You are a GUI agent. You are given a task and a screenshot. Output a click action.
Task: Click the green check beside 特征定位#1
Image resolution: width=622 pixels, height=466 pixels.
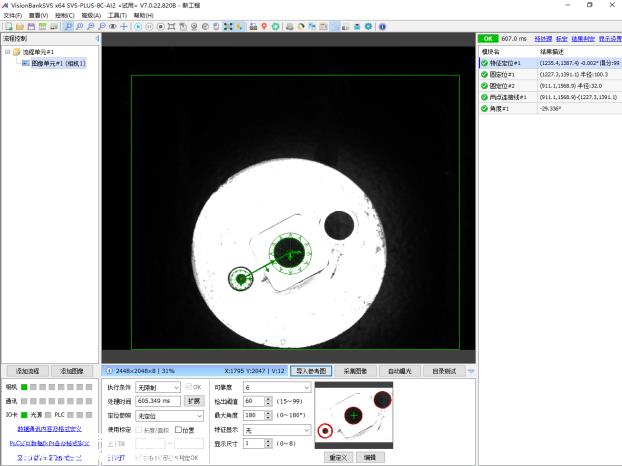(x=484, y=63)
